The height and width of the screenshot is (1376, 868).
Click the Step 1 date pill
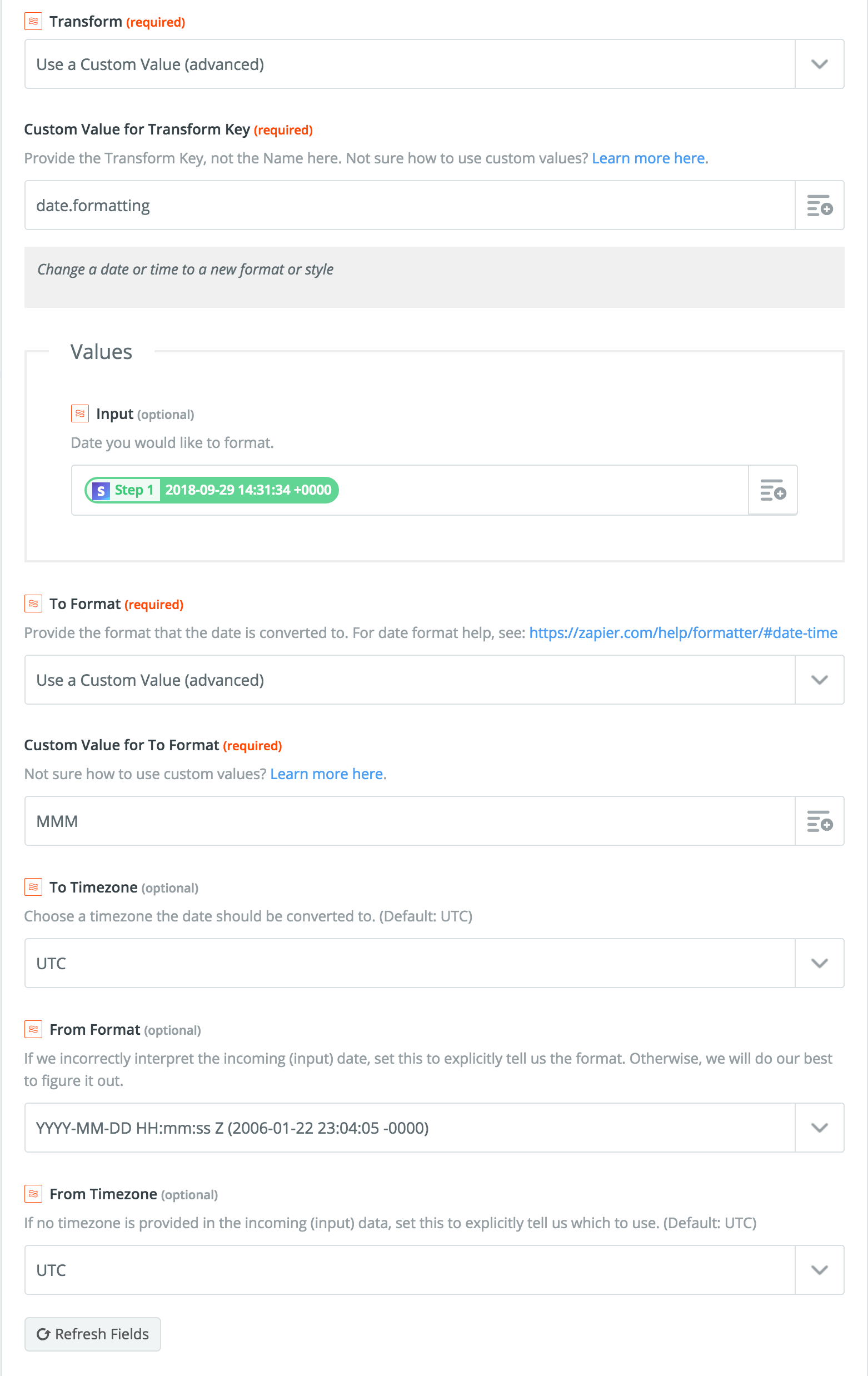coord(211,490)
